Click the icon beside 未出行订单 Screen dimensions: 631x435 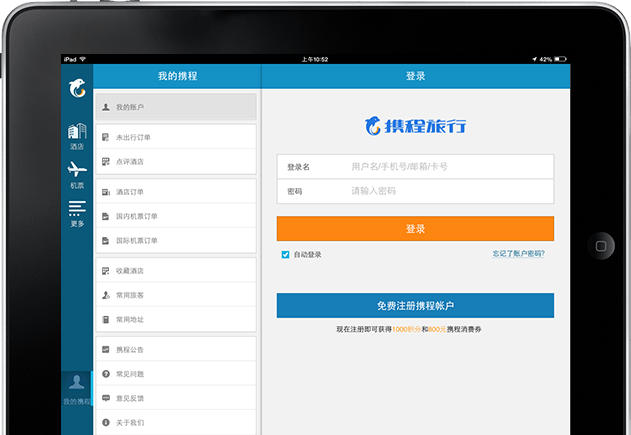coord(106,137)
